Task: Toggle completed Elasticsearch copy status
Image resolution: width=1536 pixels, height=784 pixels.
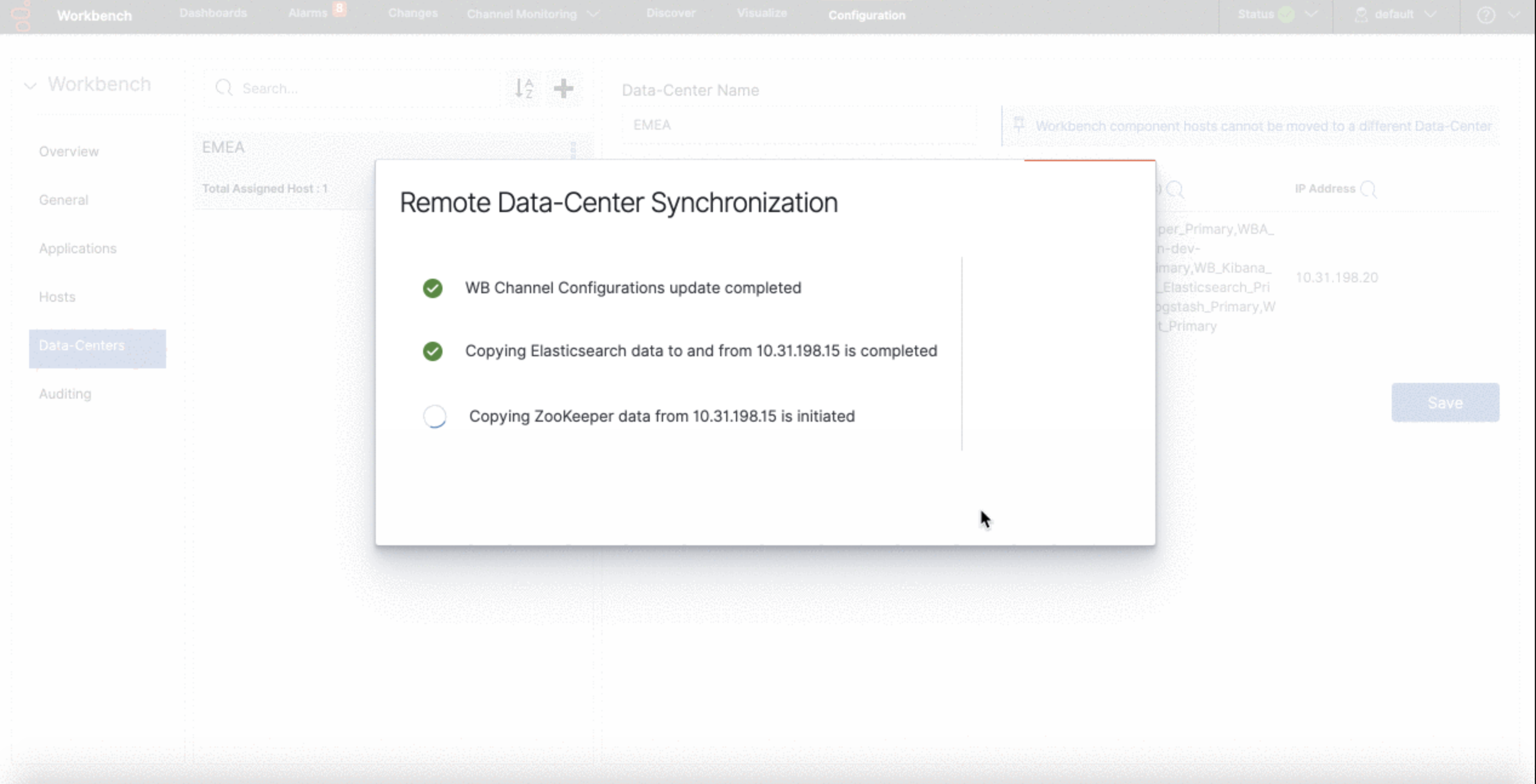Action: point(432,350)
